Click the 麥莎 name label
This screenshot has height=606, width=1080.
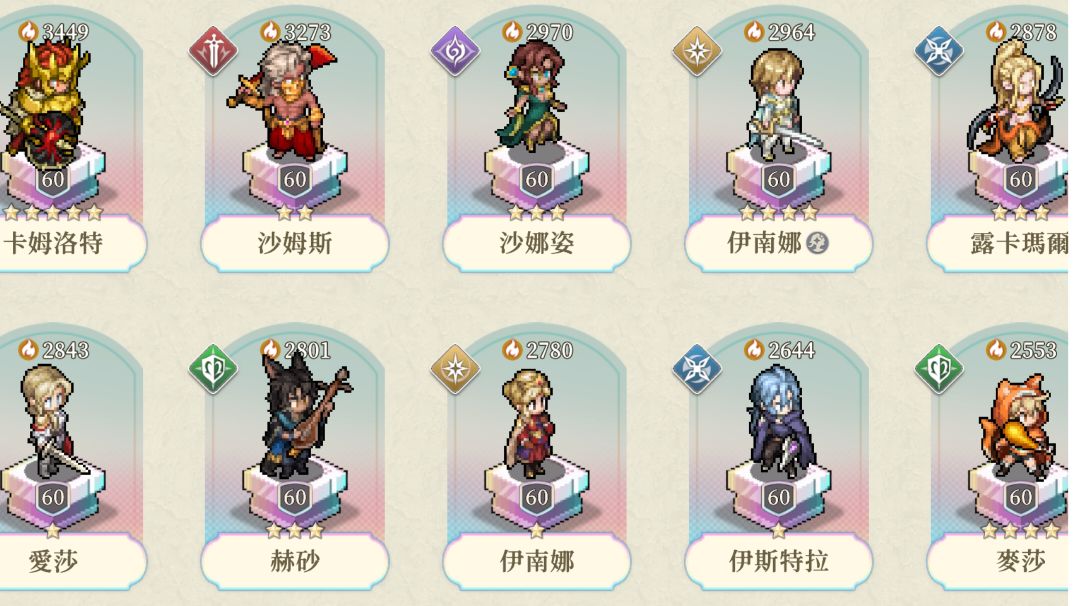[x=1021, y=561]
